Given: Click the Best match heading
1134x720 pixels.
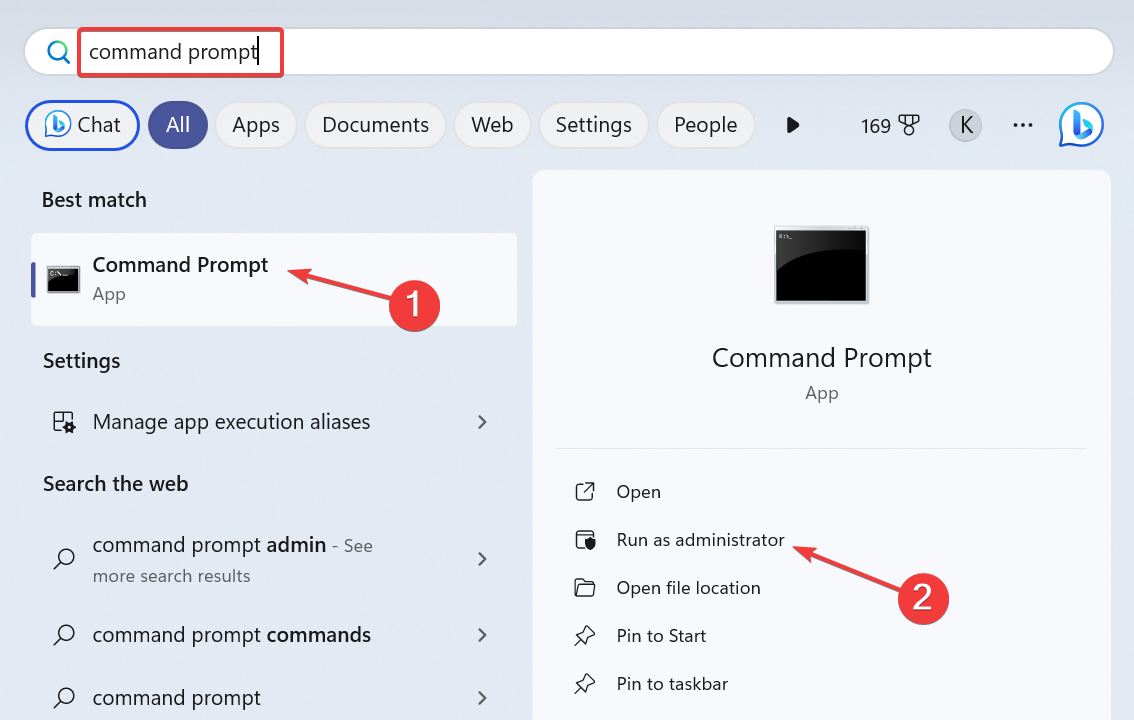Looking at the screenshot, I should pos(94,200).
